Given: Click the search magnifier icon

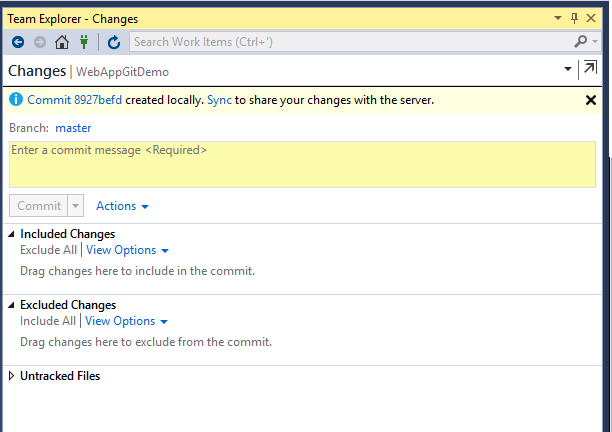Looking at the screenshot, I should 581,42.
